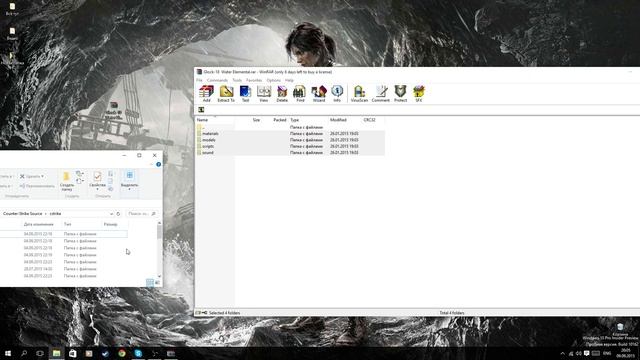
Task: Select the parent ".." folder row
Action: (x=290, y=127)
